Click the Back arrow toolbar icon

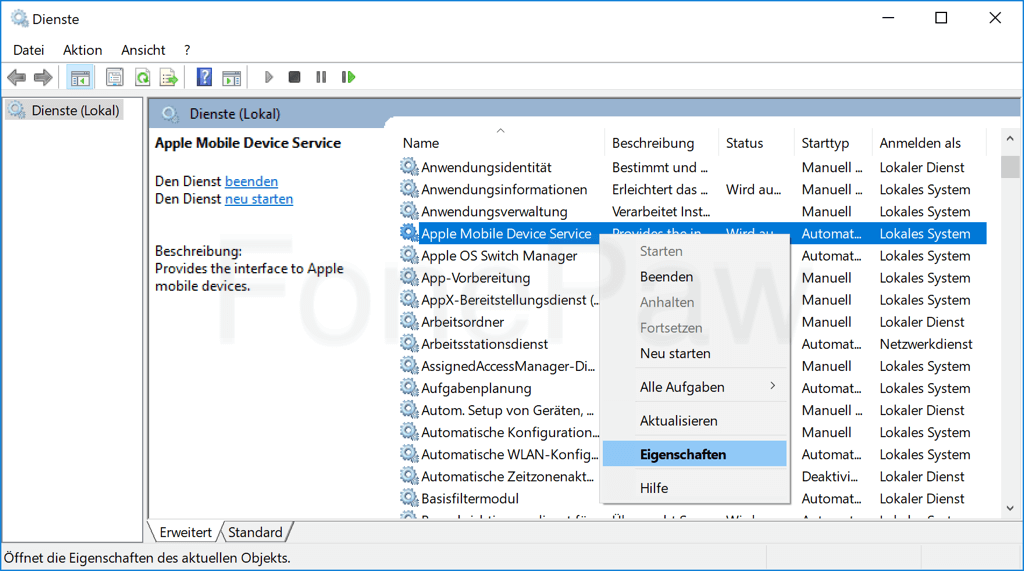(x=16, y=78)
